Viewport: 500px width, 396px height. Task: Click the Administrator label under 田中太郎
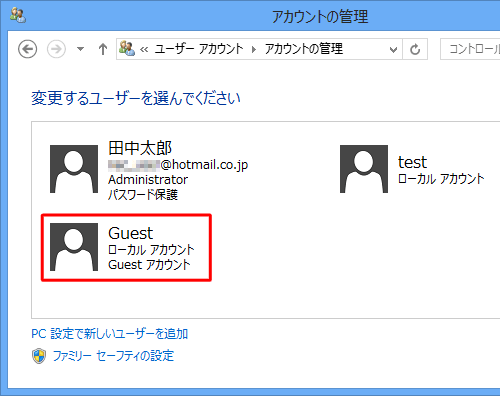point(148,180)
